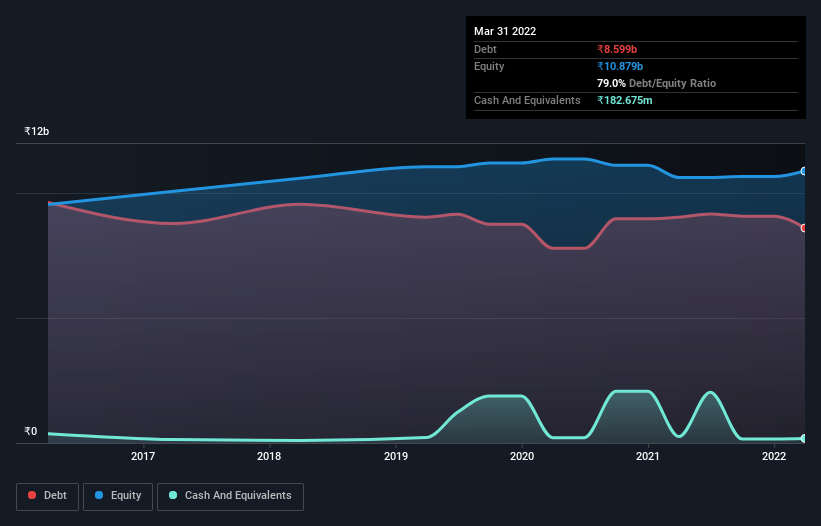Click the ₹8.599b debt value
The width and height of the screenshot is (821, 526).
pos(617,49)
